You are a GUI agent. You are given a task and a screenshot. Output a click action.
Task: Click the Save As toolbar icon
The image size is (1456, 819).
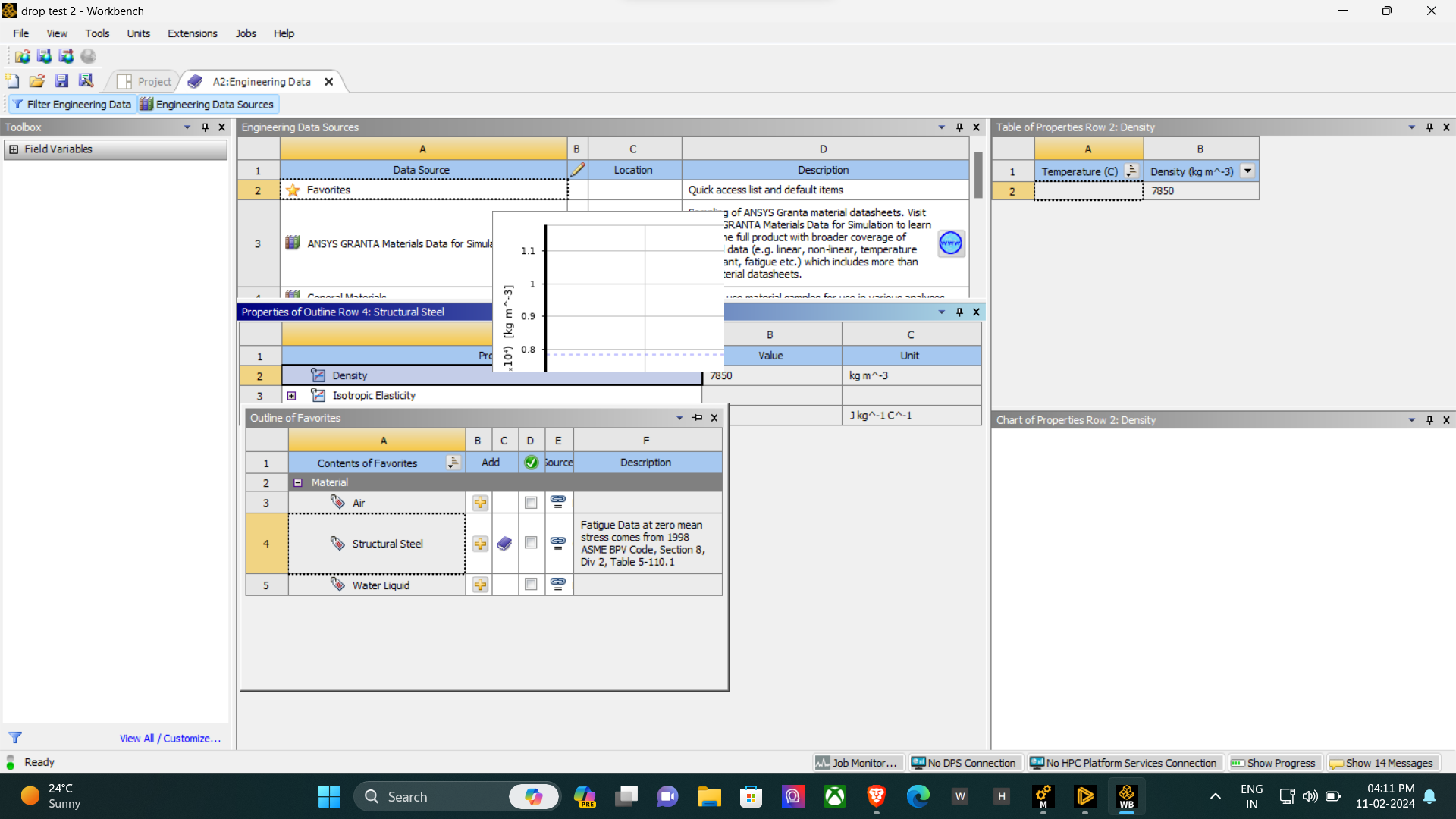tap(86, 81)
